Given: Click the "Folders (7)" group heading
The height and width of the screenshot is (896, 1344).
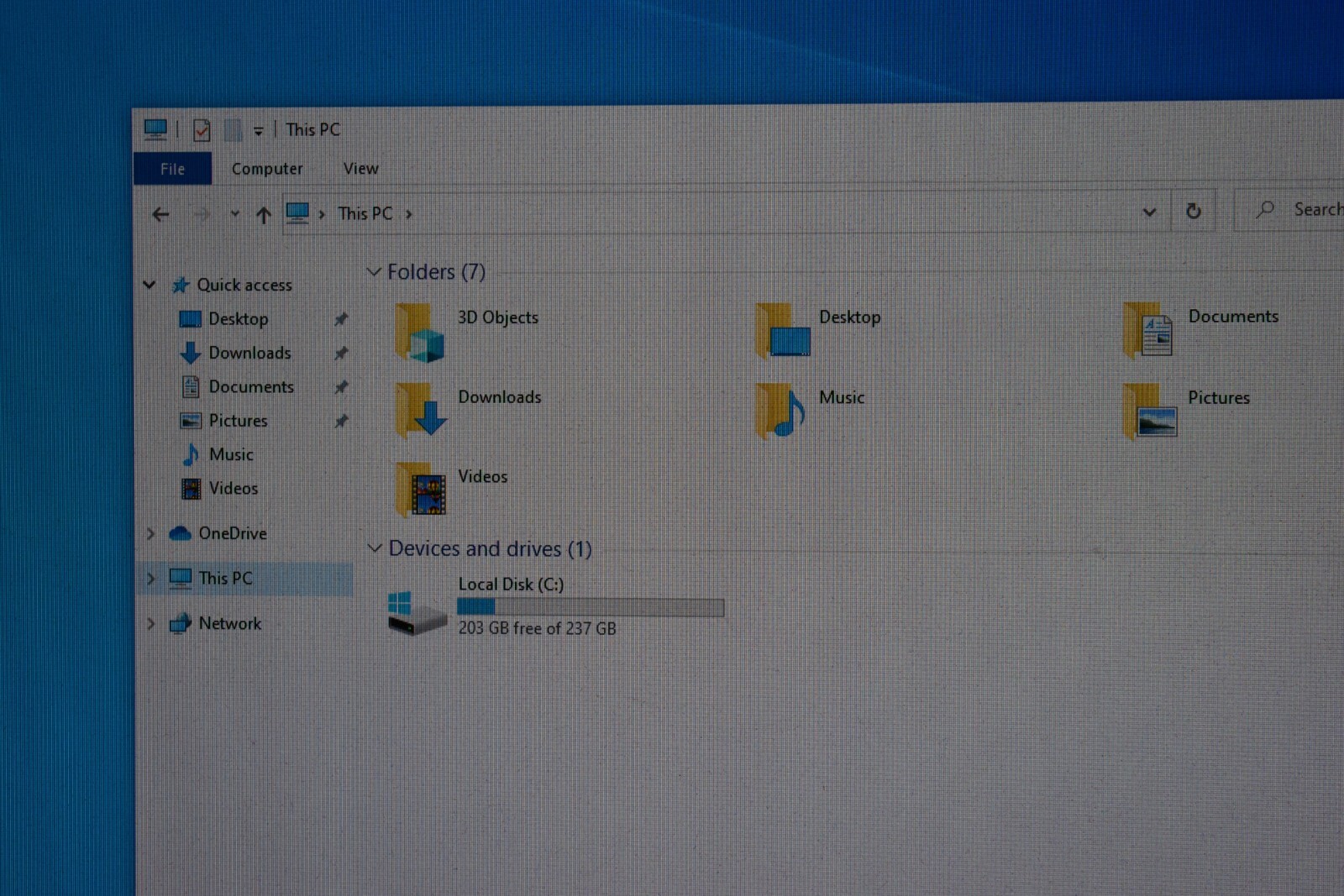Looking at the screenshot, I should pyautogui.click(x=436, y=271).
